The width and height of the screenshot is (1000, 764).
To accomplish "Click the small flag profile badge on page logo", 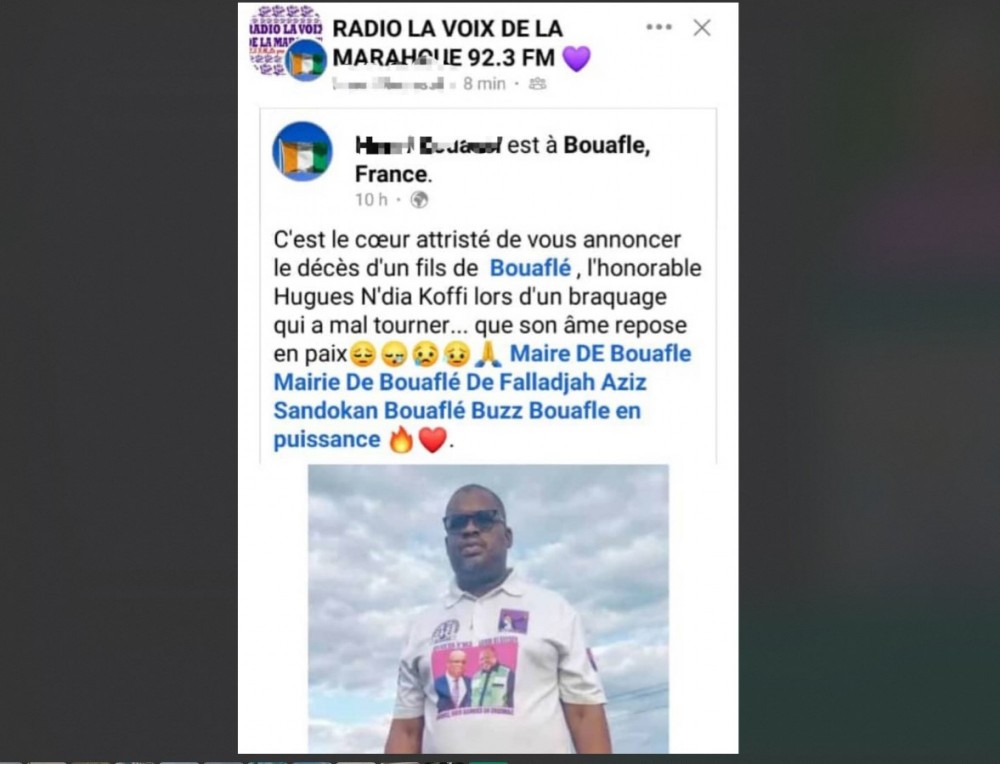I will click(x=306, y=61).
